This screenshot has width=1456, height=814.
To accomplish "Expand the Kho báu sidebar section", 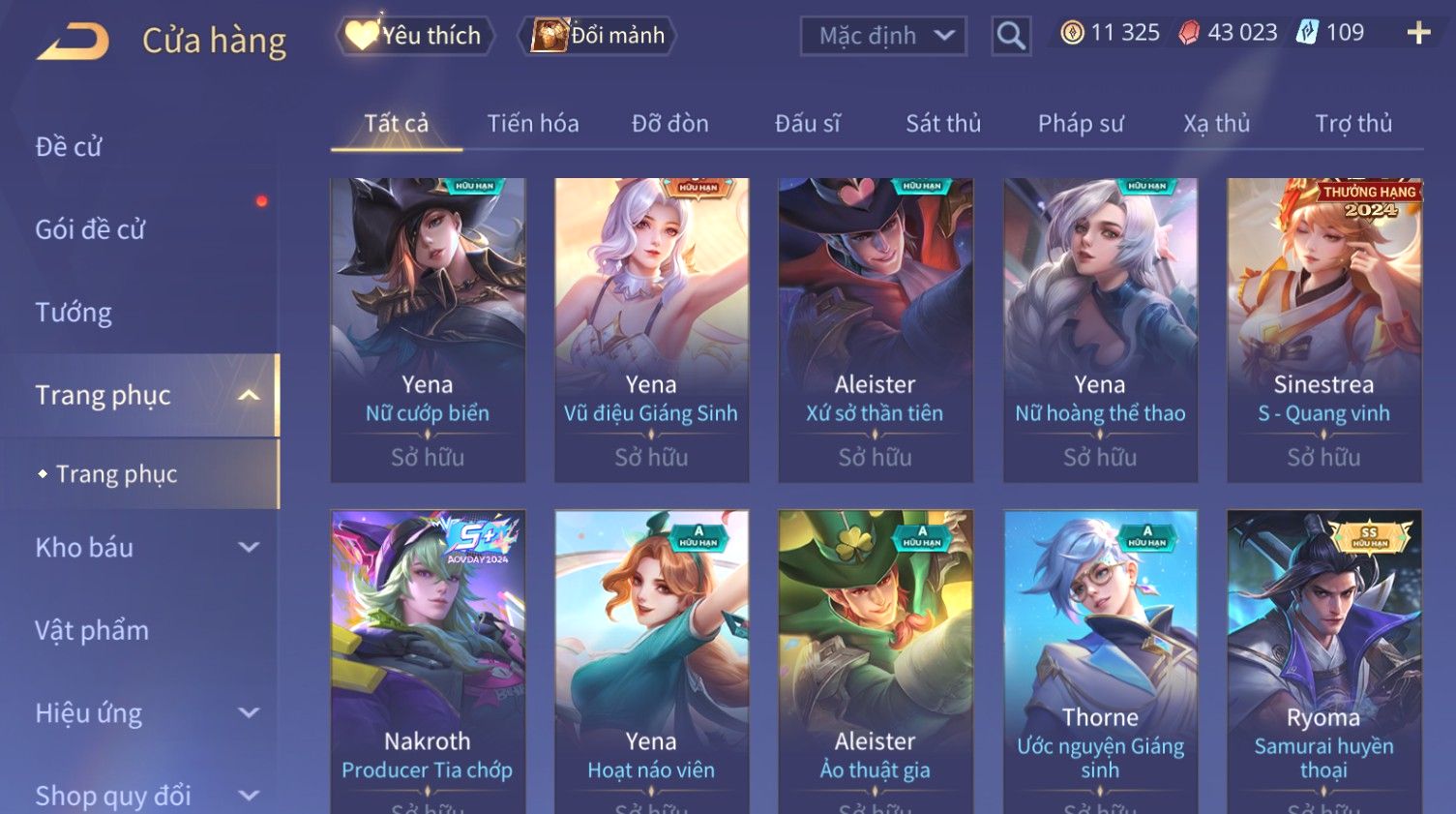I will point(249,547).
